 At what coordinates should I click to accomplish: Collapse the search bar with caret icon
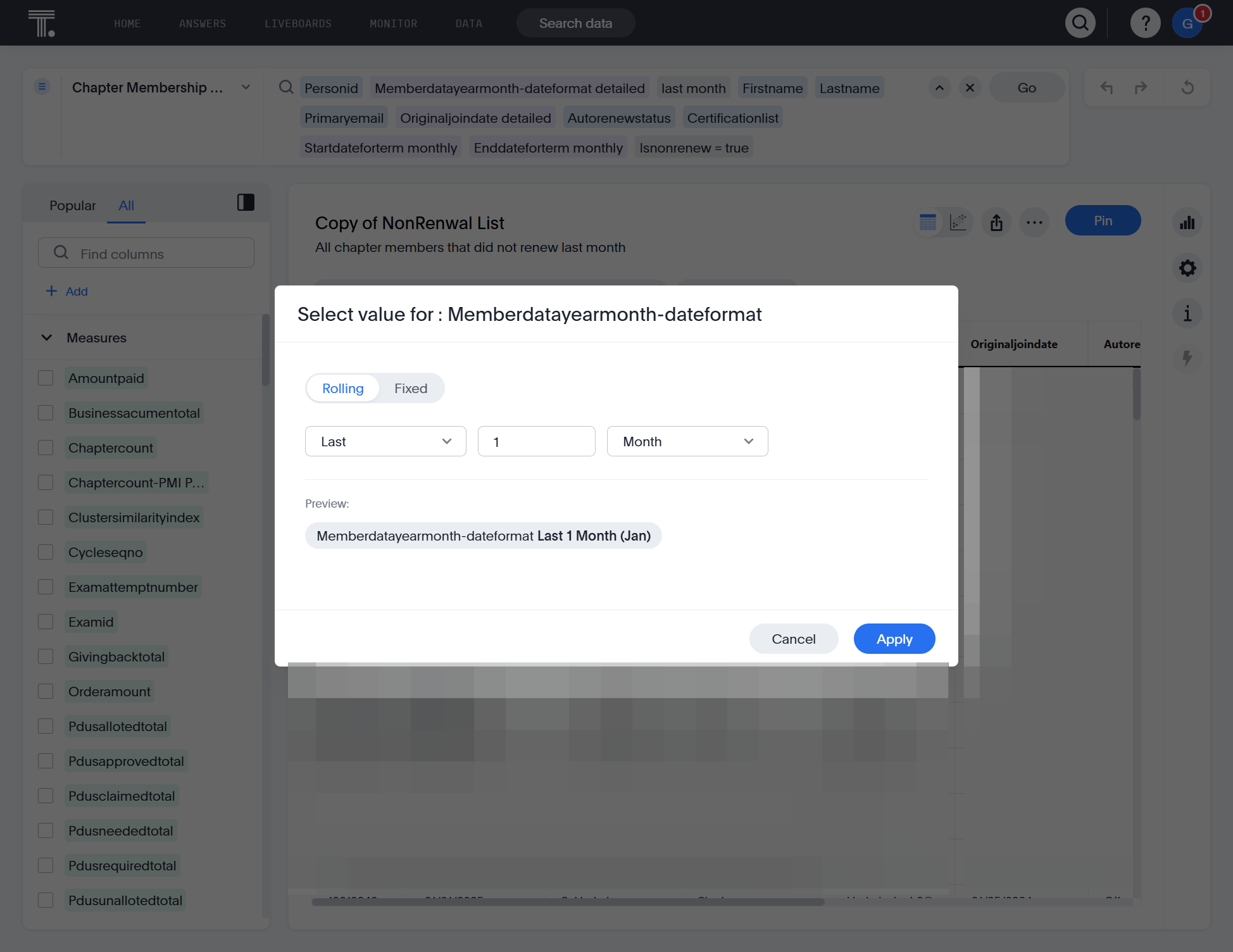pos(939,88)
